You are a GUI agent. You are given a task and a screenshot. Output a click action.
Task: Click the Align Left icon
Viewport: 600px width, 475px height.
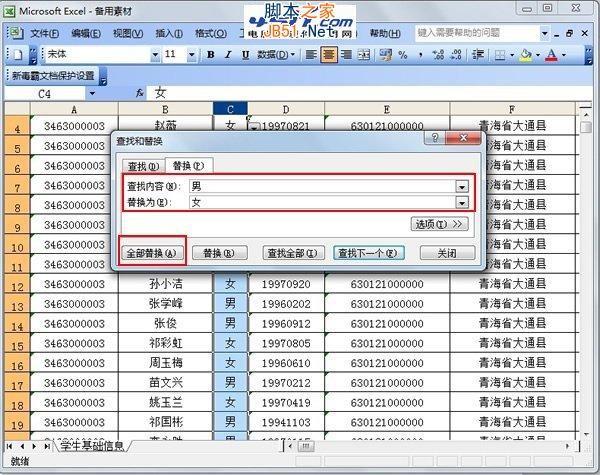[x=310, y=54]
